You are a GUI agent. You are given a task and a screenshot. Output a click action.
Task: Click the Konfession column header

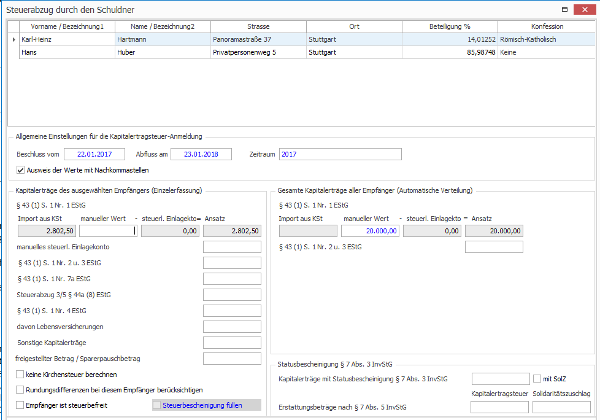pos(547,26)
